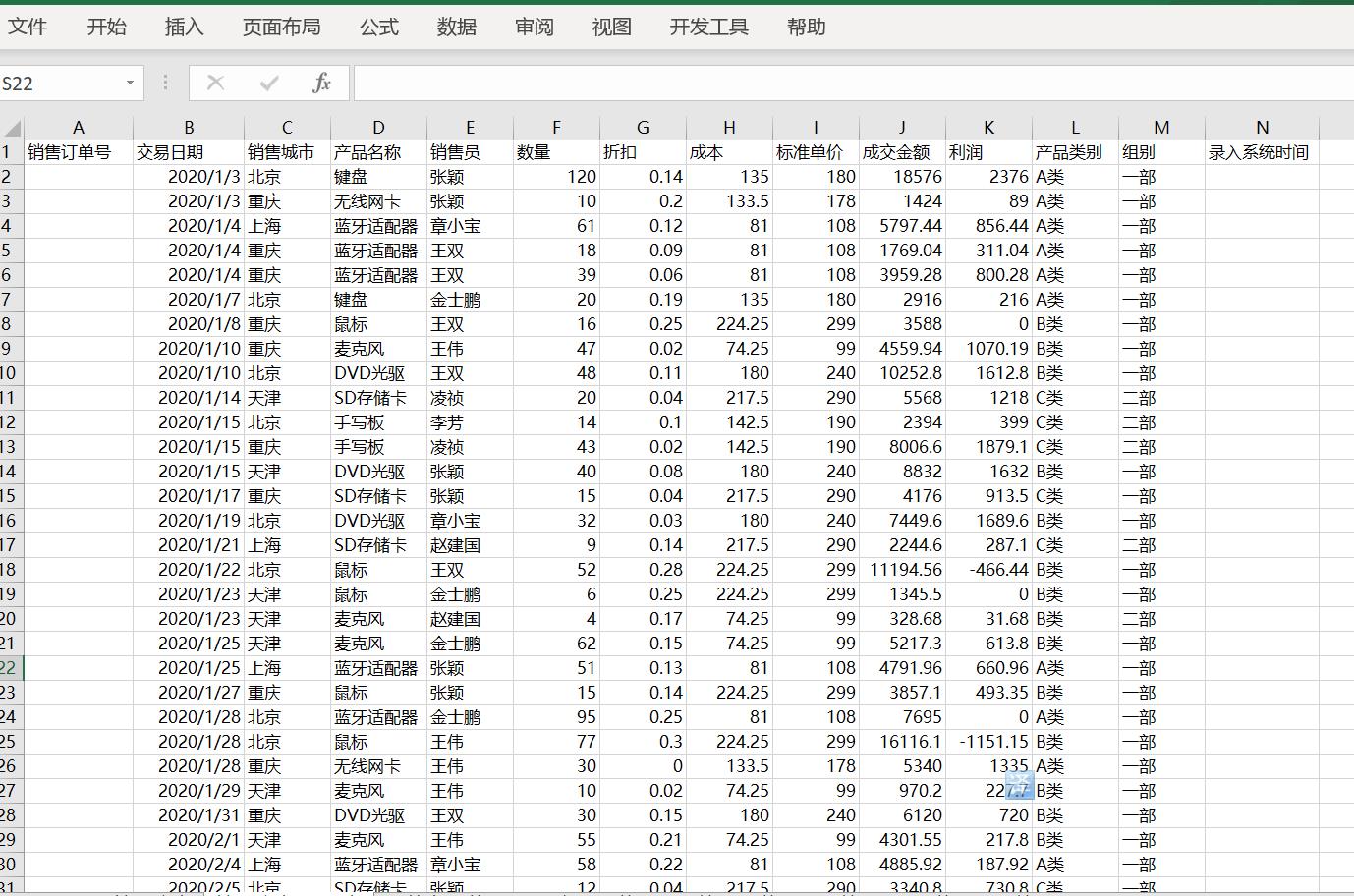Select cell with 章小宝 in row 4
1354x896 pixels.
pyautogui.click(x=470, y=226)
